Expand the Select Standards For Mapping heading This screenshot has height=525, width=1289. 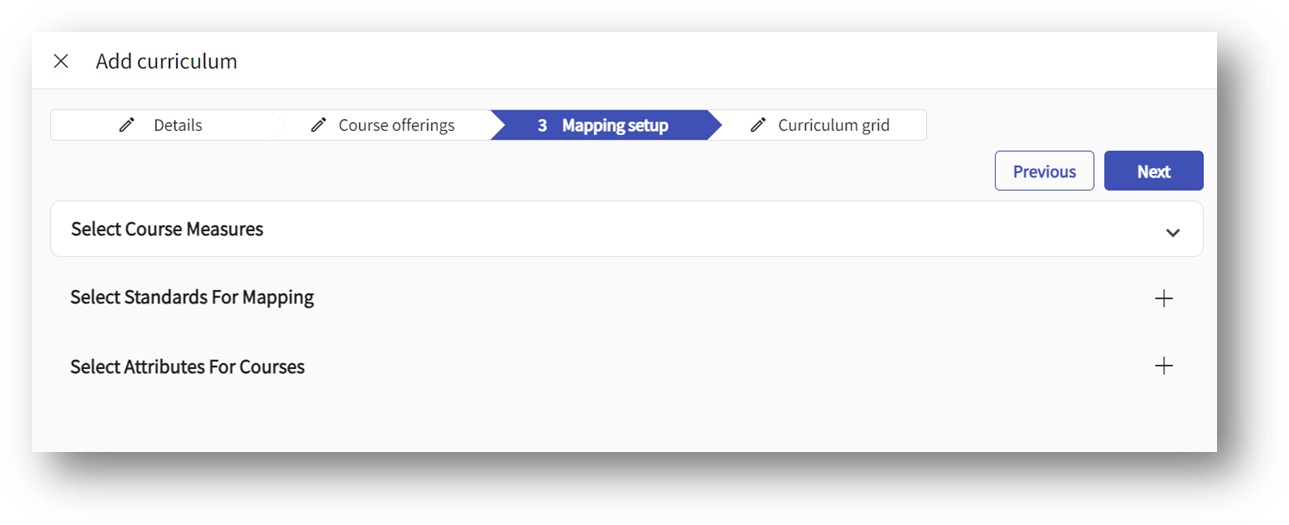[192, 298]
